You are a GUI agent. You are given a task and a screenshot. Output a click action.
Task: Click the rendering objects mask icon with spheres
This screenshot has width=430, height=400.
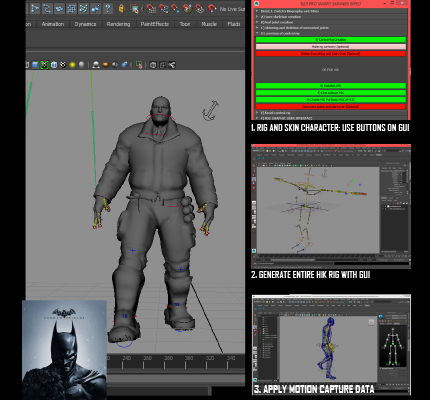tap(95, 8)
